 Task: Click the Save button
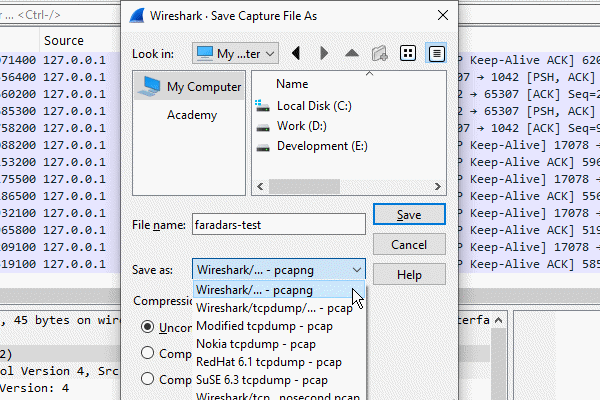pos(409,214)
